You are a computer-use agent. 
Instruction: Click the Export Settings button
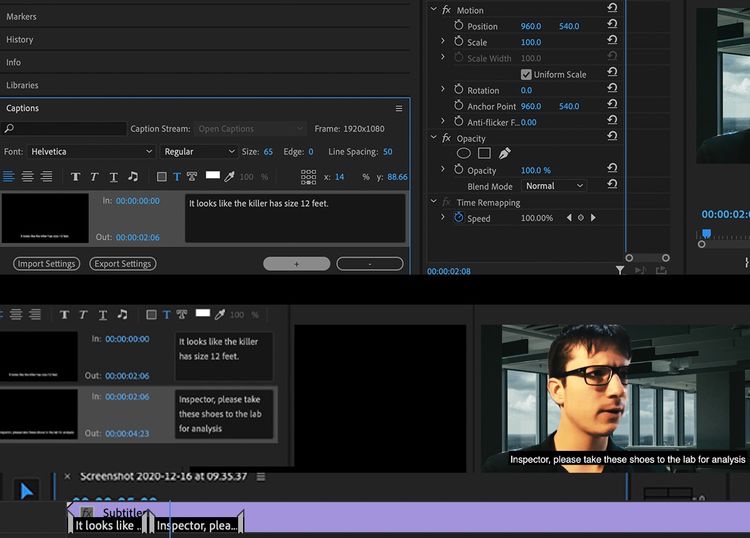[x=122, y=264]
